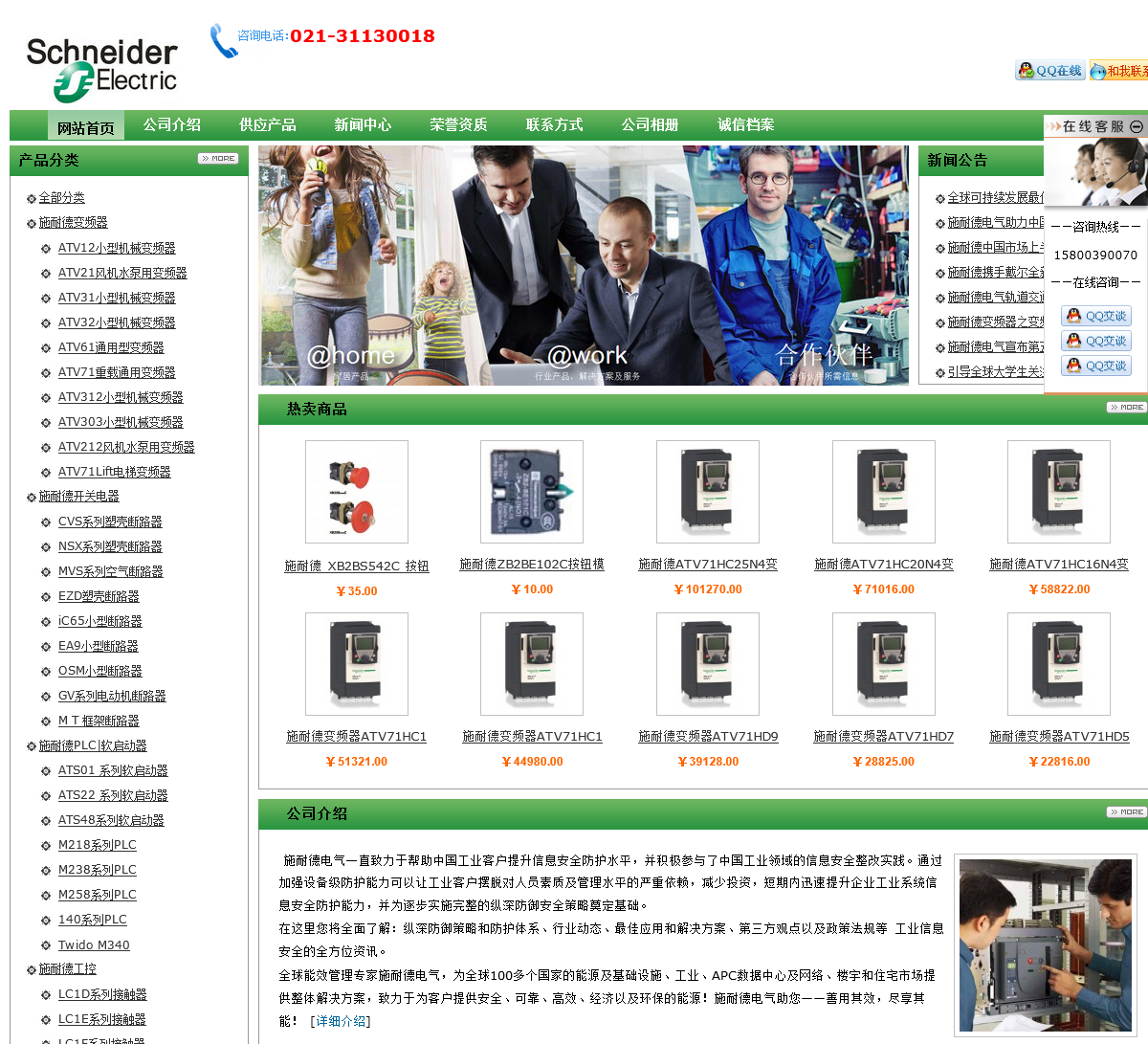This screenshot has height=1044, width=1148.
Task: Open ATV21风机水泵用变频器 link
Action: click(122, 273)
